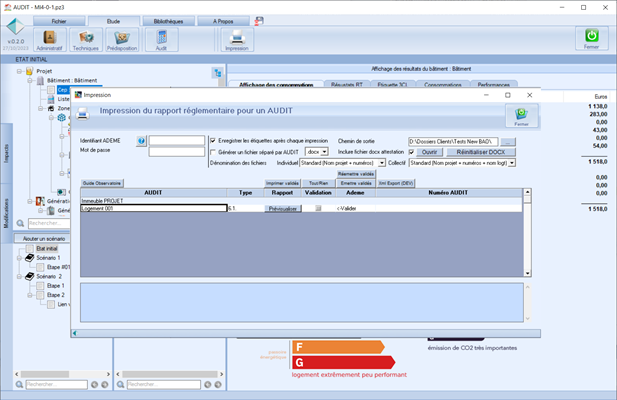Click the Ouvrir button

[429, 152]
